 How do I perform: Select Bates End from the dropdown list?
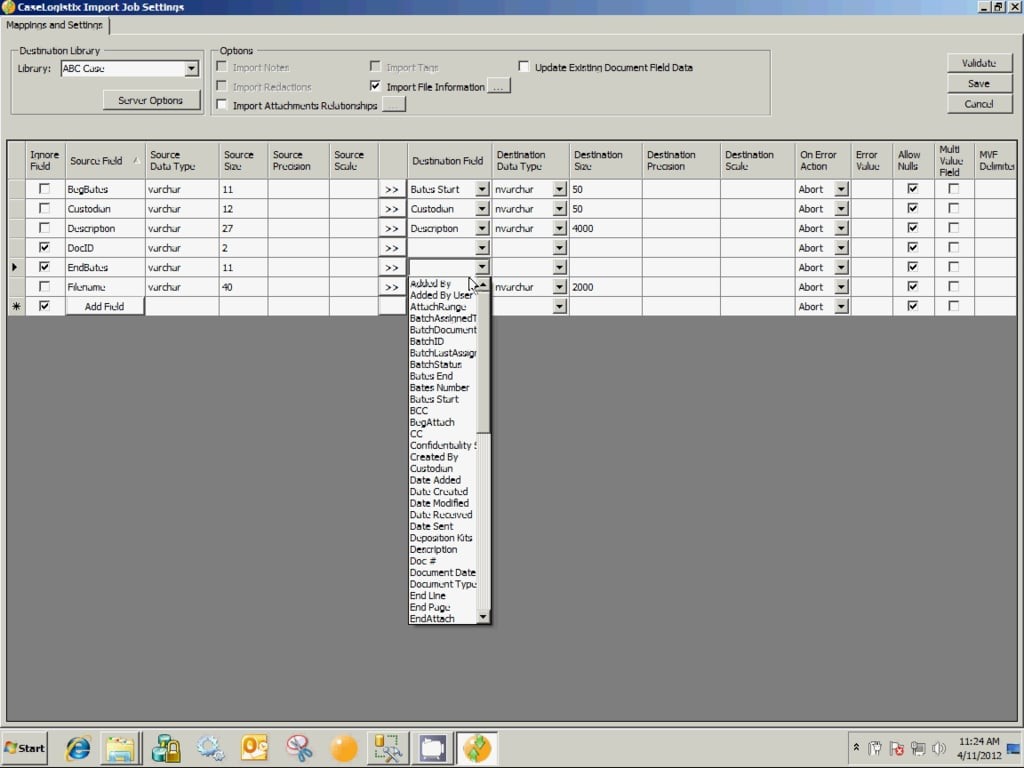tap(431, 376)
